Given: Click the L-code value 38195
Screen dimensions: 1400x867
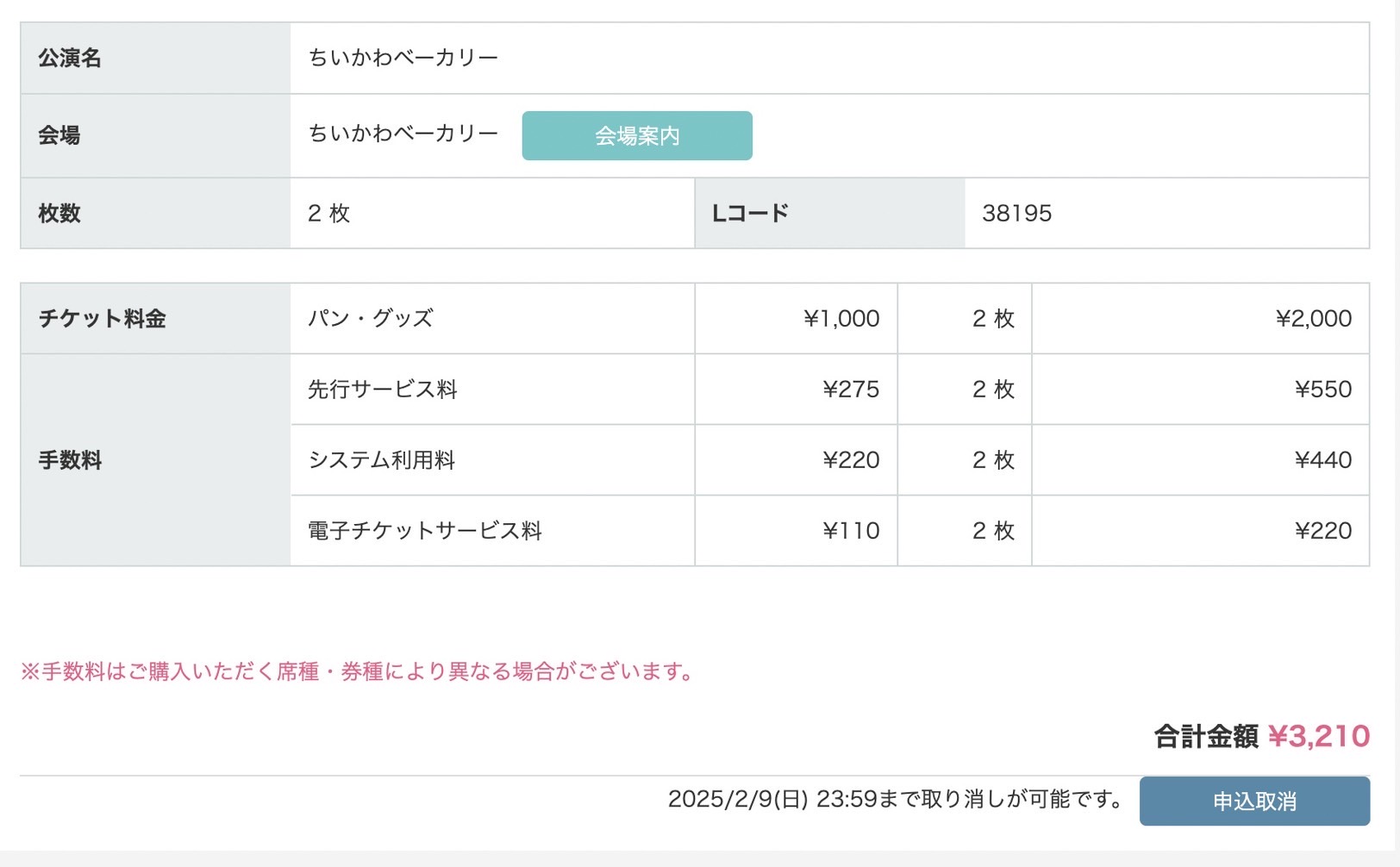Looking at the screenshot, I should point(1016,213).
